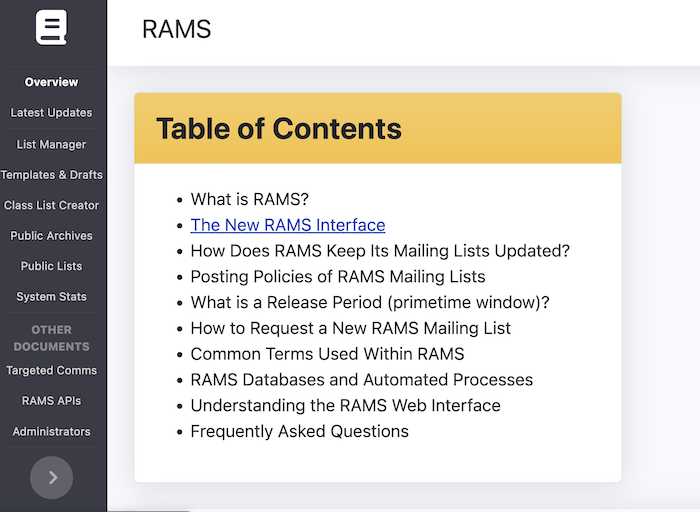Viewport: 700px width, 512px height.
Task: Open List Manager from the sidebar
Action: 51,144
